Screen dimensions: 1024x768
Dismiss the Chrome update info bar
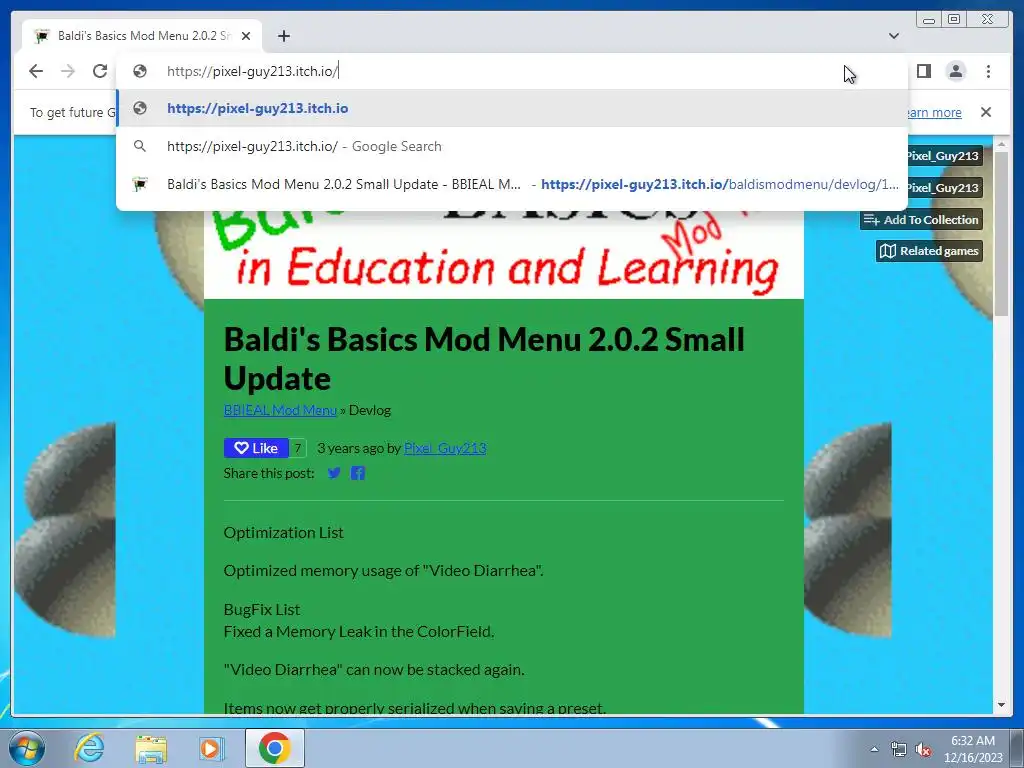click(x=985, y=112)
